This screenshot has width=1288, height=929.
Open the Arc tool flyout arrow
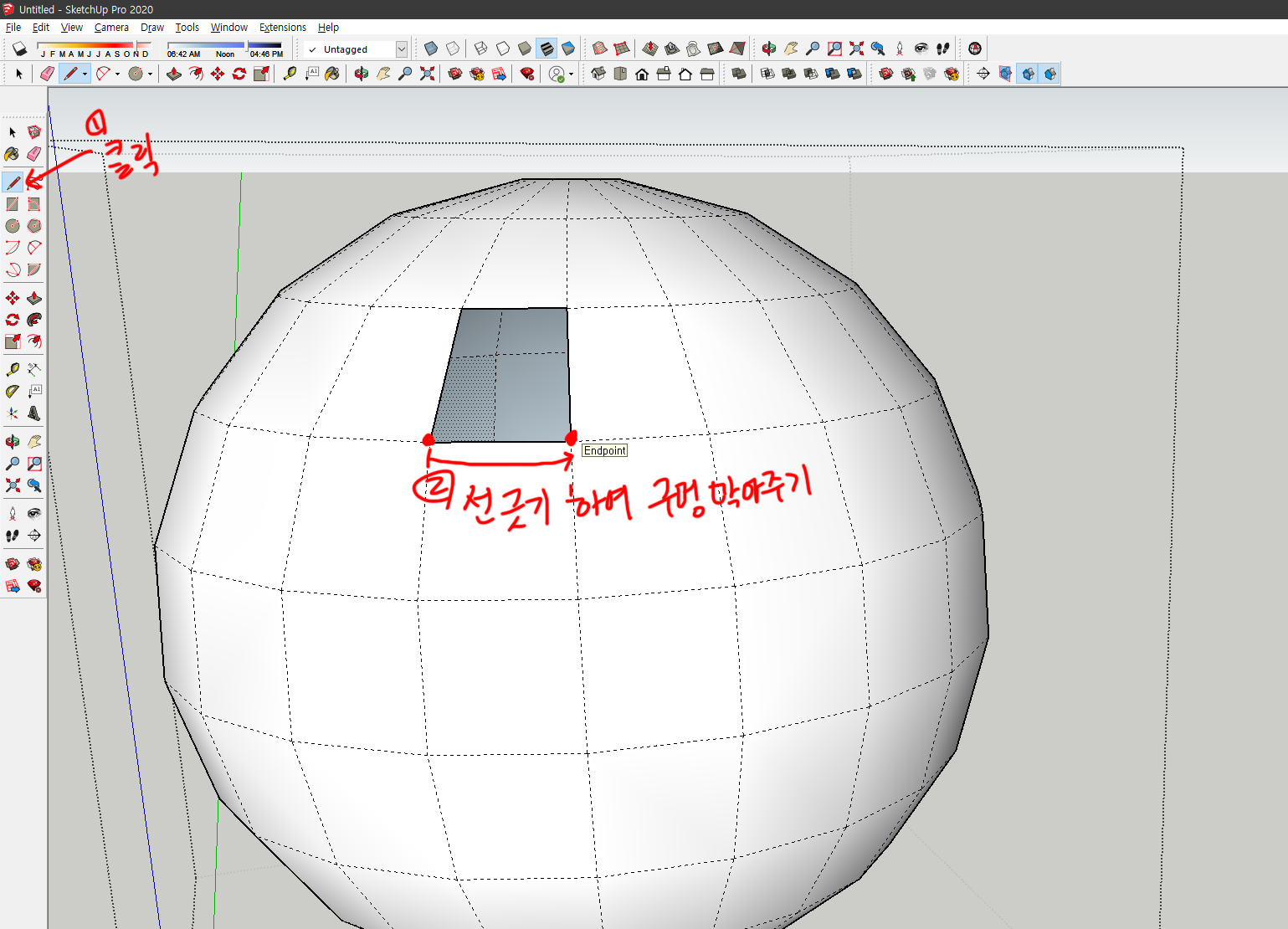(x=117, y=74)
